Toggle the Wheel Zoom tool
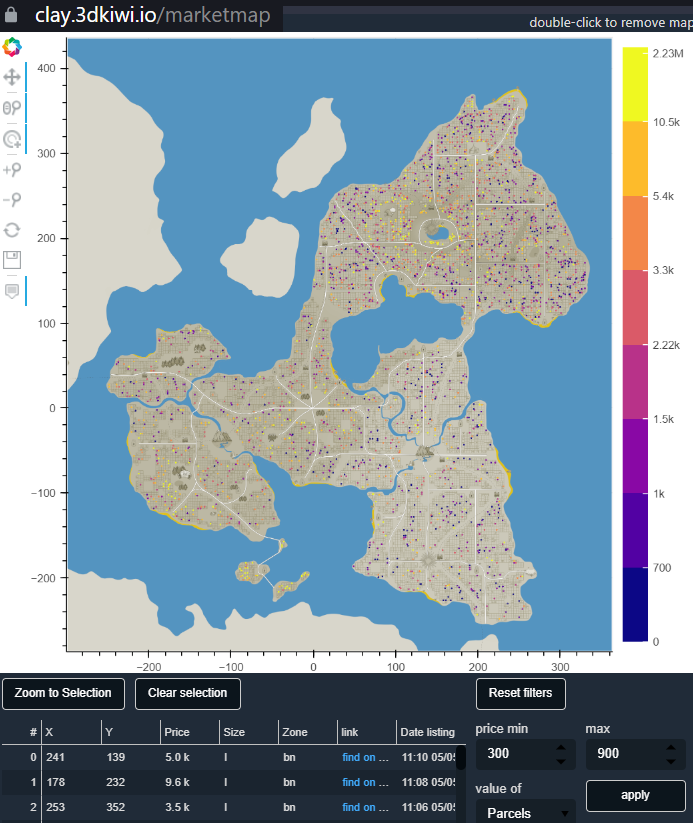Screen dimensions: 693x823 [x=12, y=108]
